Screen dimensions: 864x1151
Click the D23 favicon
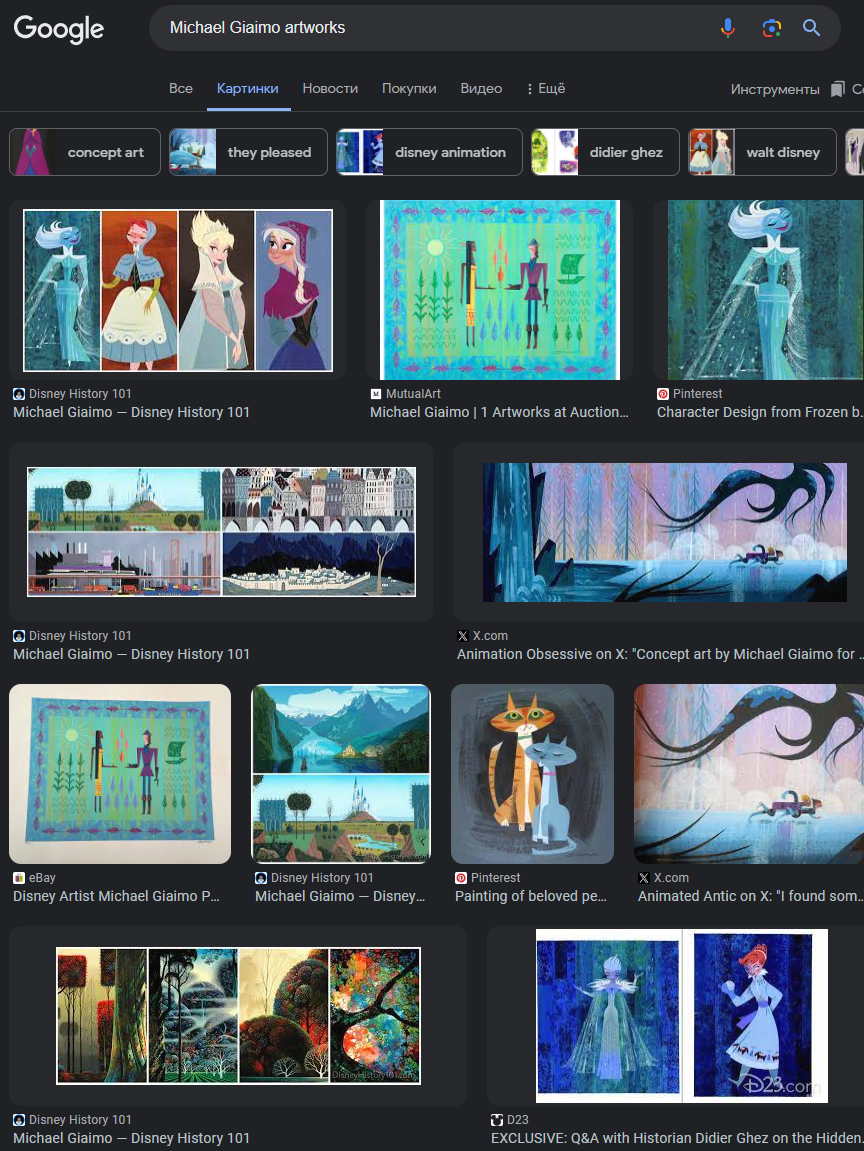(x=497, y=1120)
